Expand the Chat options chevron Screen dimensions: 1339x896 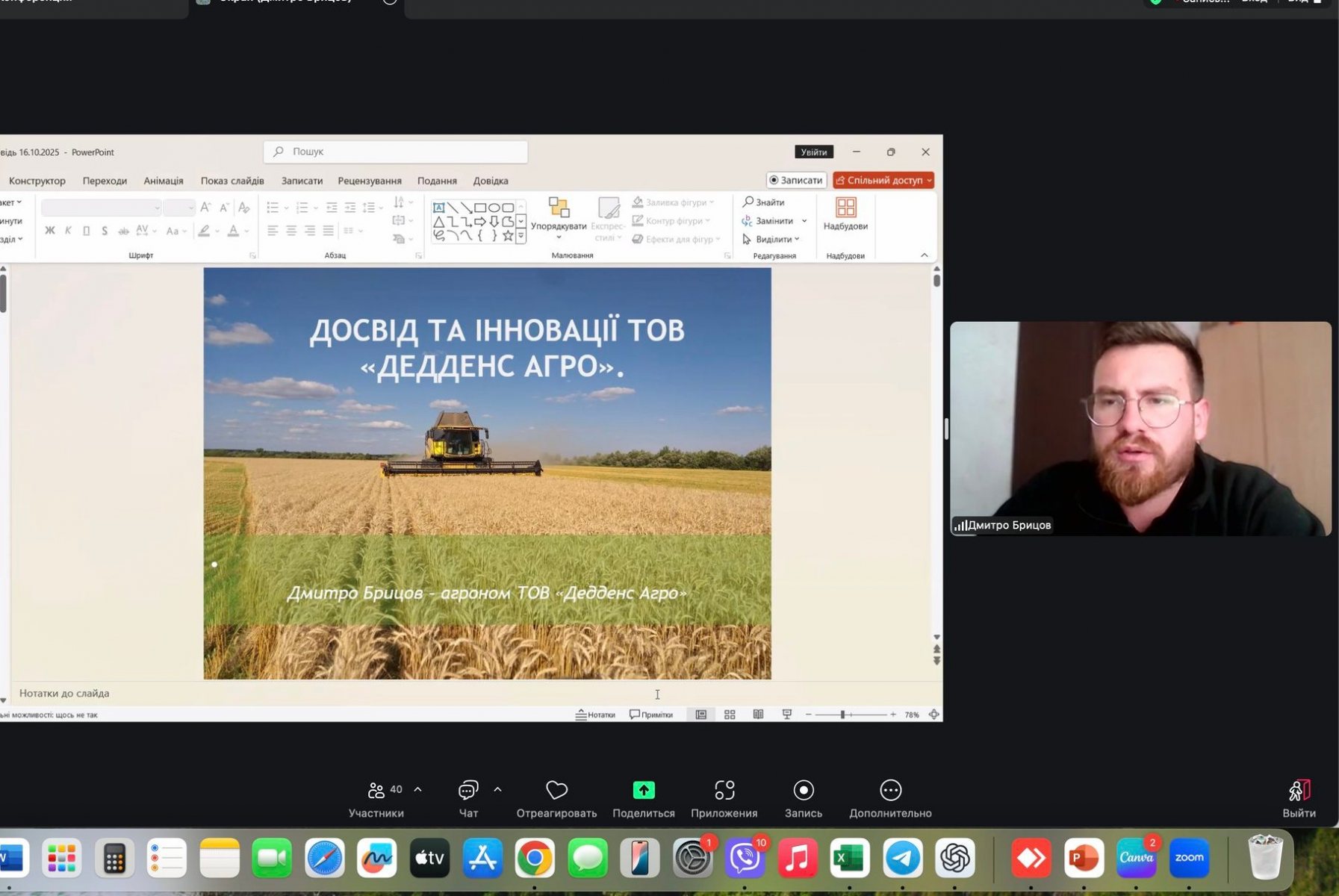497,789
